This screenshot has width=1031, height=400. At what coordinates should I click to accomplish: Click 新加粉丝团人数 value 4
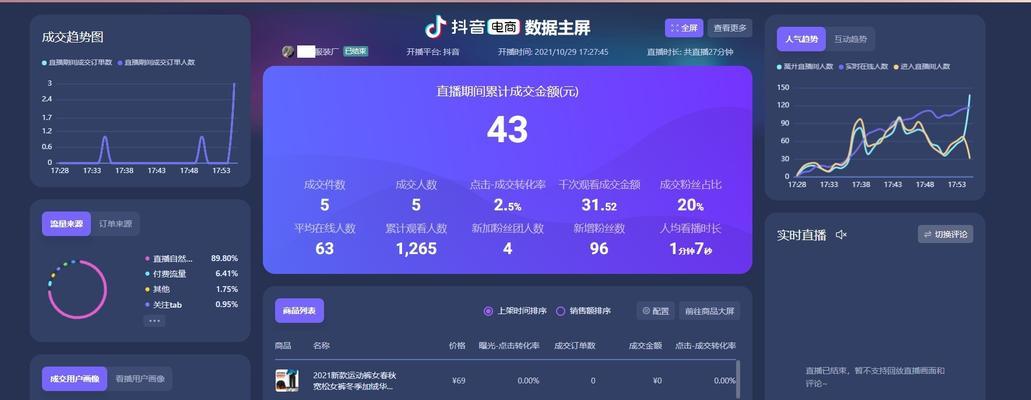point(508,249)
